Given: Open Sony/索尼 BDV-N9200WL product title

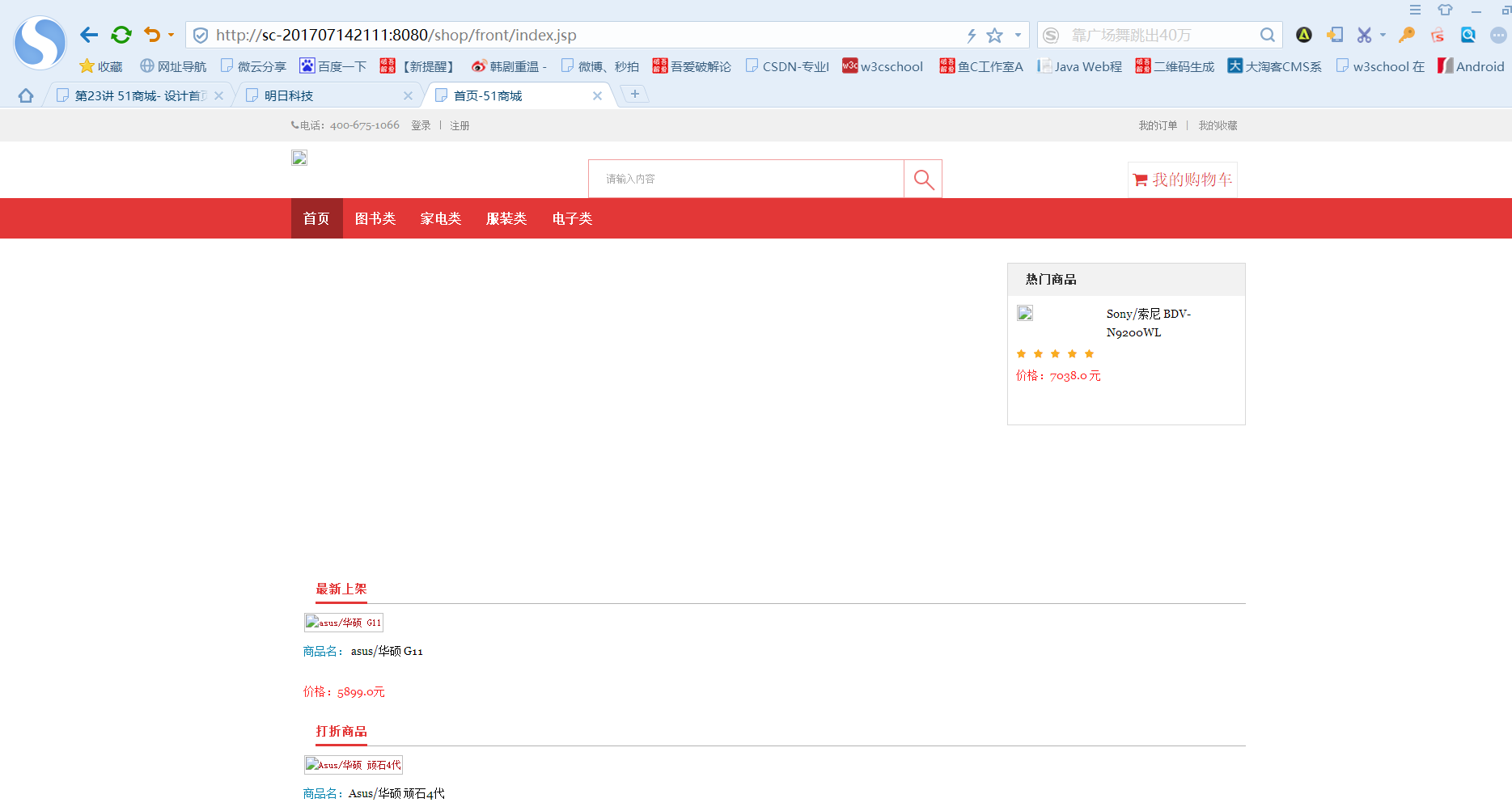Looking at the screenshot, I should pos(1149,323).
